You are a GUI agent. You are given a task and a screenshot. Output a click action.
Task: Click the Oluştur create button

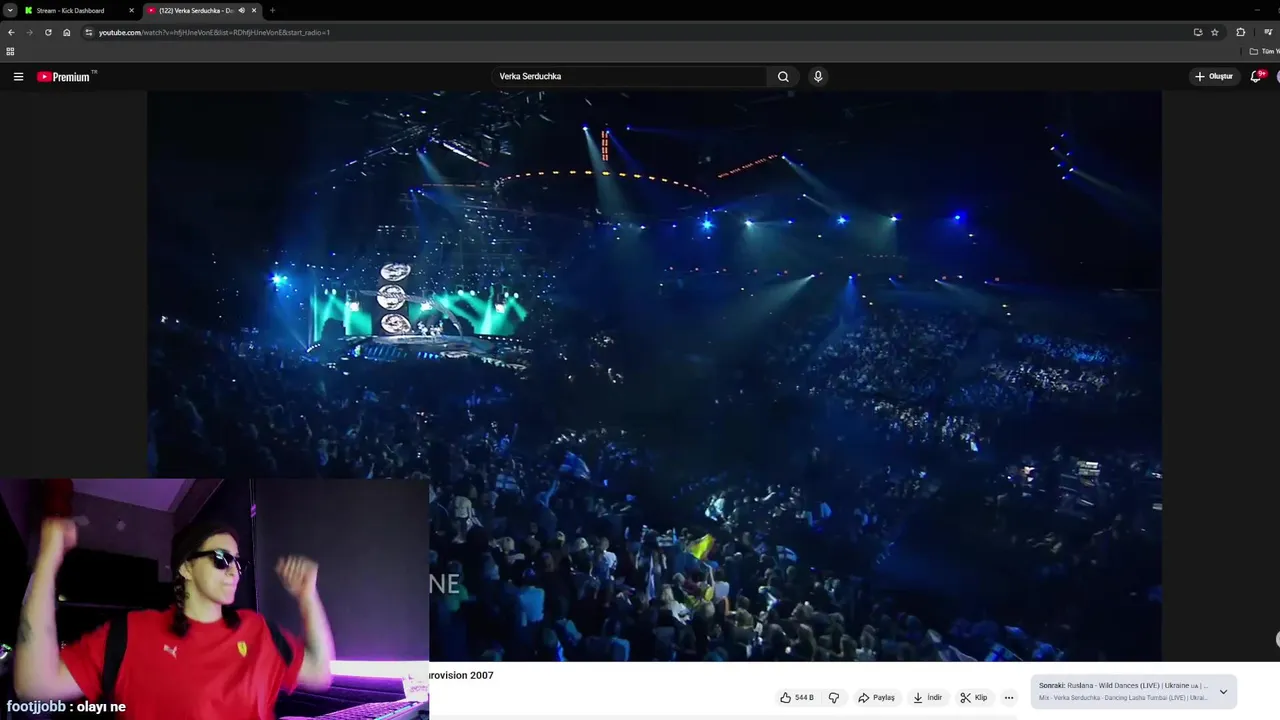[x=1213, y=77]
